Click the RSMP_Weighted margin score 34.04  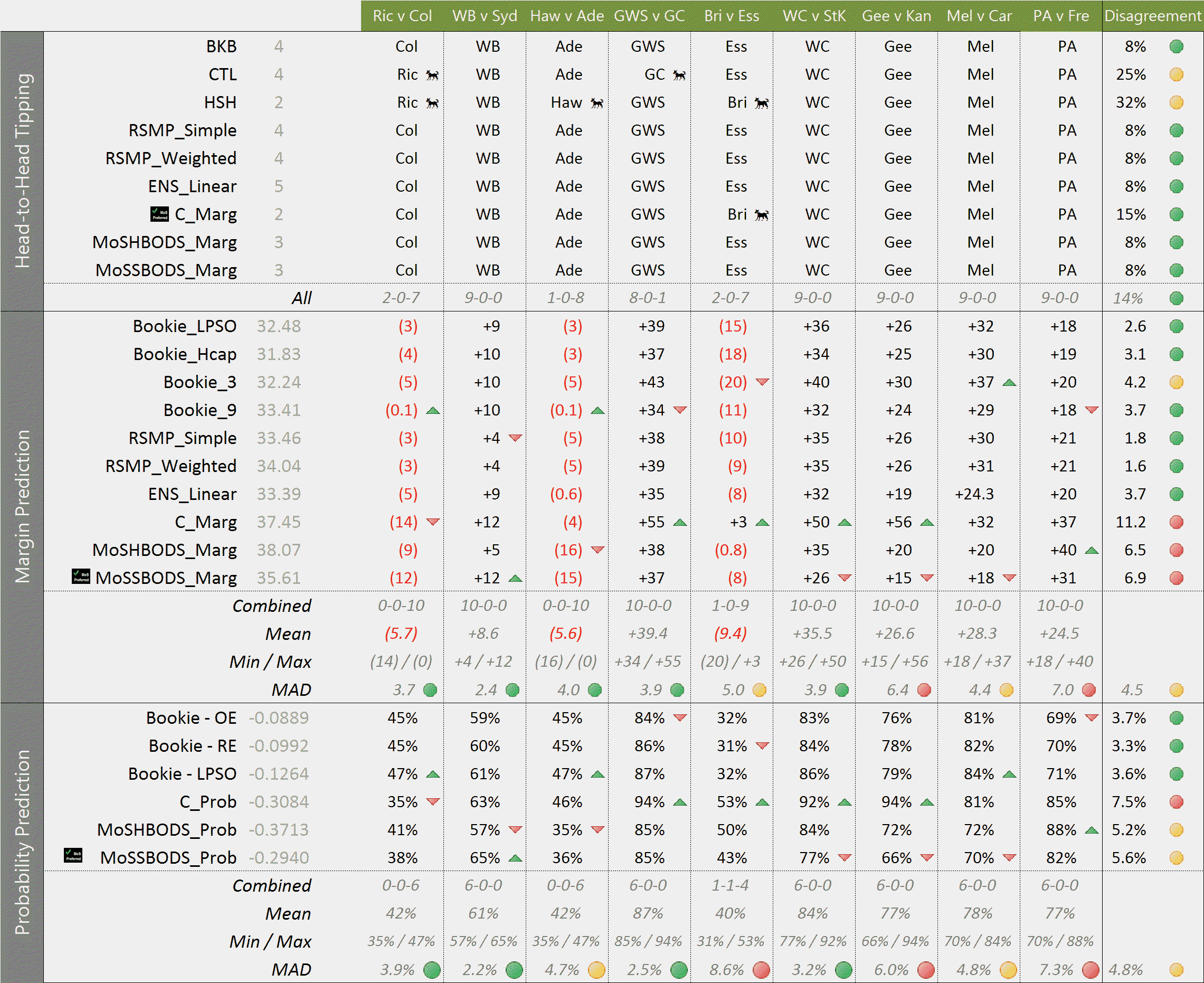(x=279, y=467)
